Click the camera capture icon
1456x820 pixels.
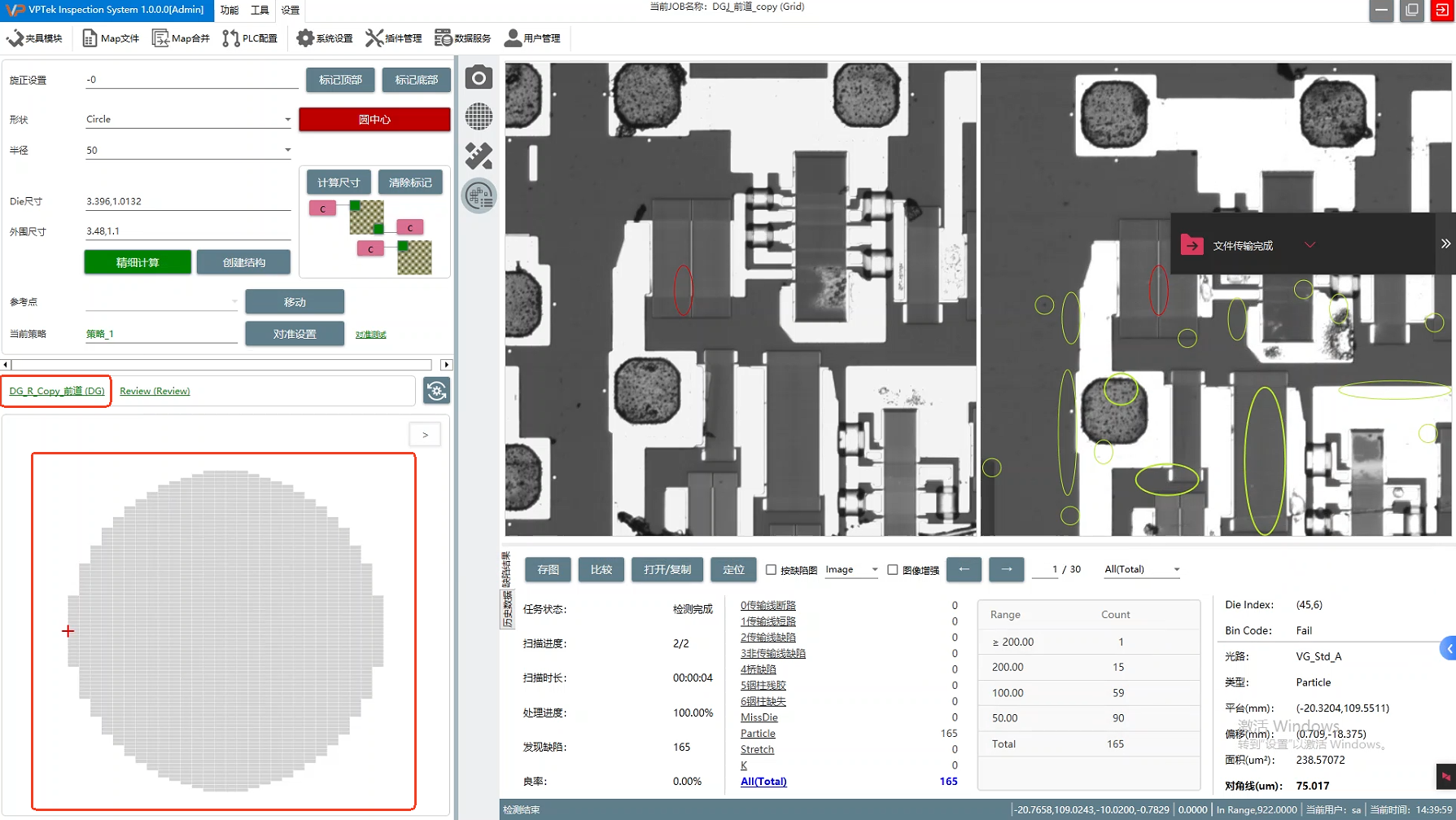[479, 77]
